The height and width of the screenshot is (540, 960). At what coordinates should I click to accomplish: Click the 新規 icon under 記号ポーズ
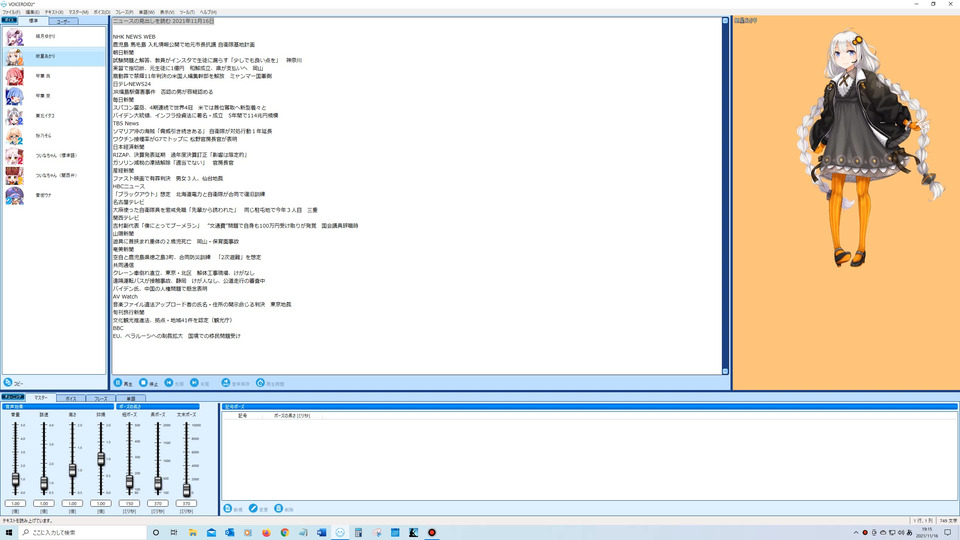click(228, 508)
